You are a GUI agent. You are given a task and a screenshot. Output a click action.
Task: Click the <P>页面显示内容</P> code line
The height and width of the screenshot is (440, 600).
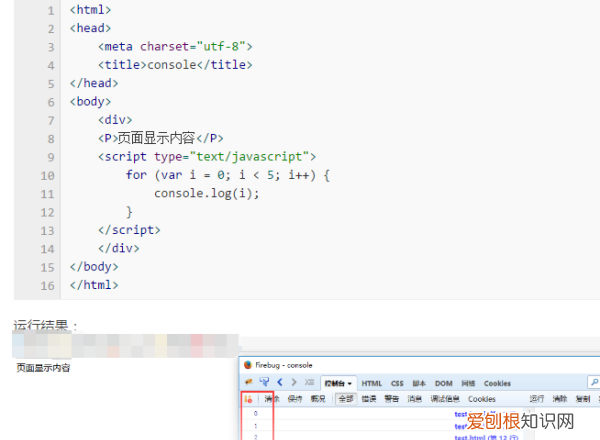(161, 139)
